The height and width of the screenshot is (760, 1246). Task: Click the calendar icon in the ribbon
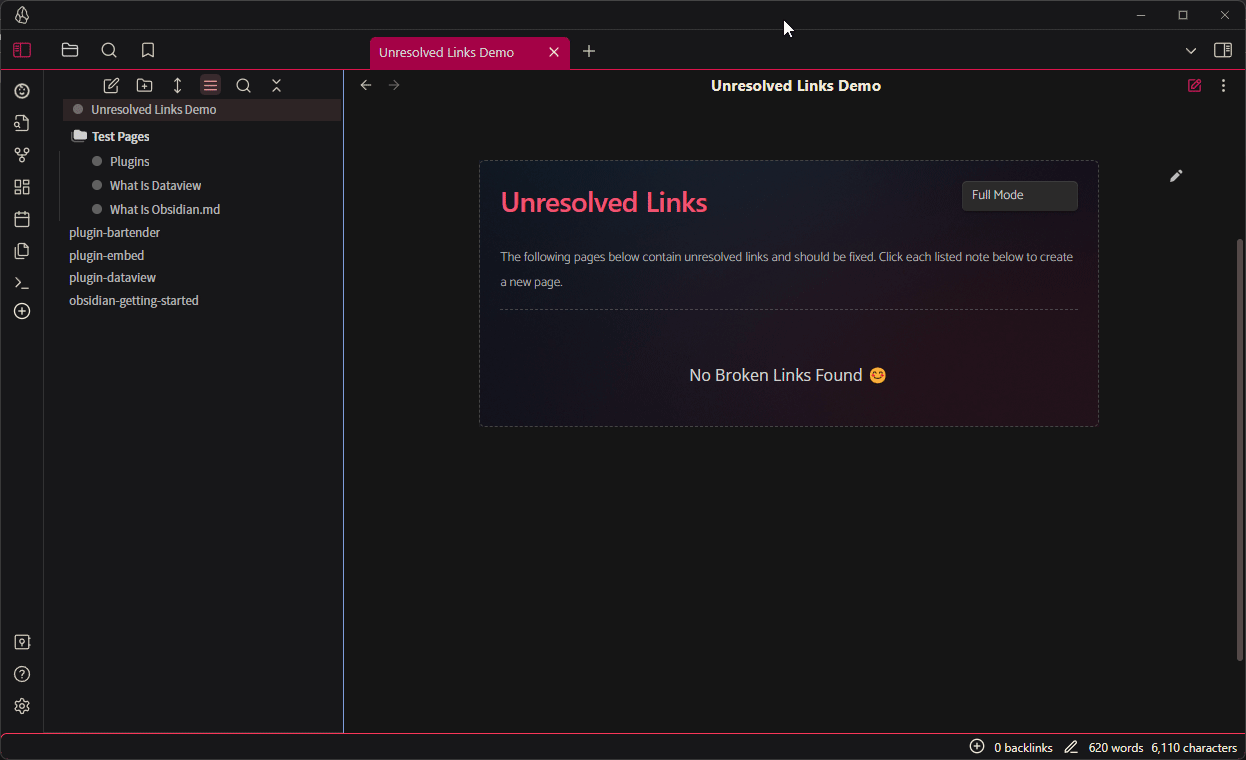pyautogui.click(x=22, y=219)
